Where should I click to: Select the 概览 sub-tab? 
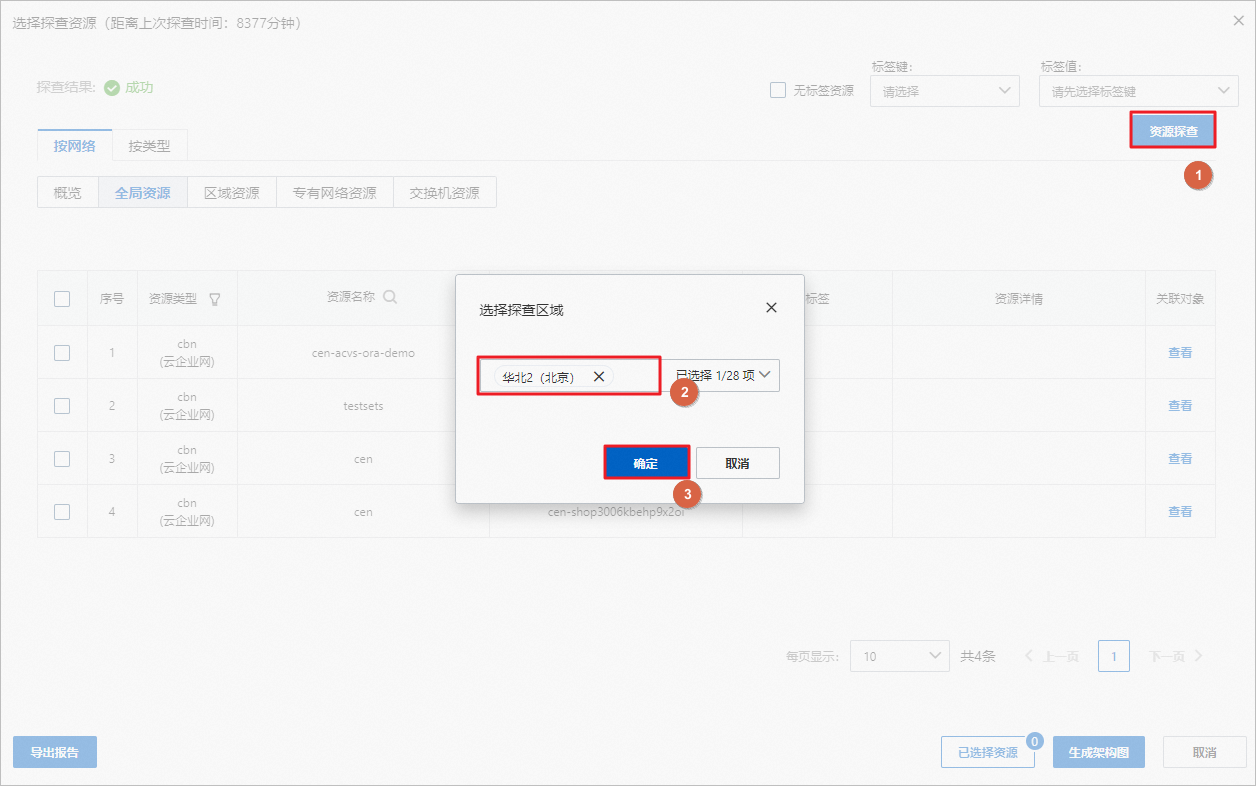[68, 193]
